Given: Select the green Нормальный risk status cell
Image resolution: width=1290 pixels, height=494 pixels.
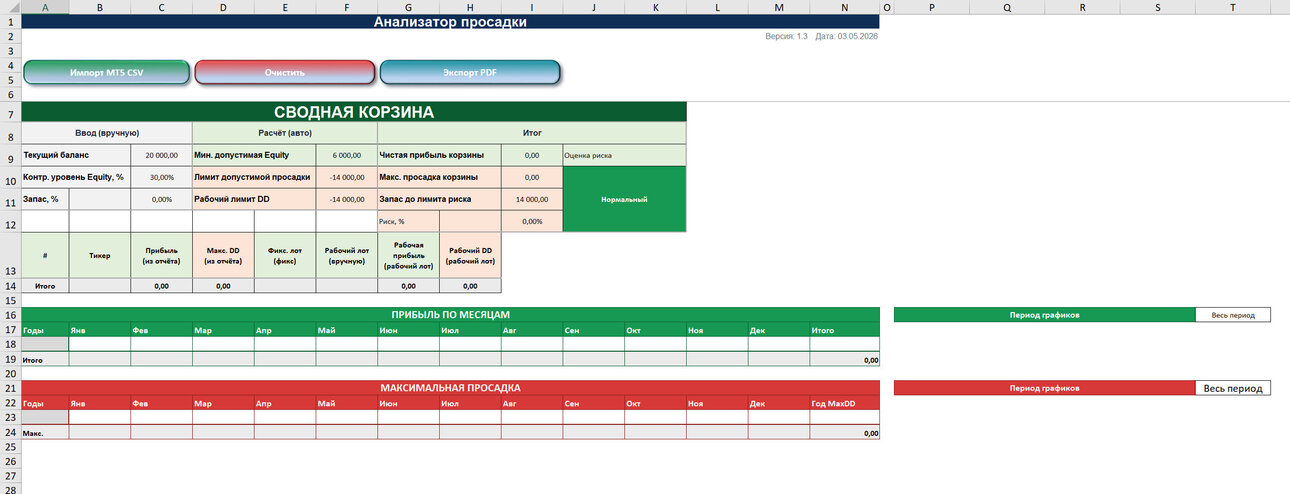Looking at the screenshot, I should (x=625, y=199).
